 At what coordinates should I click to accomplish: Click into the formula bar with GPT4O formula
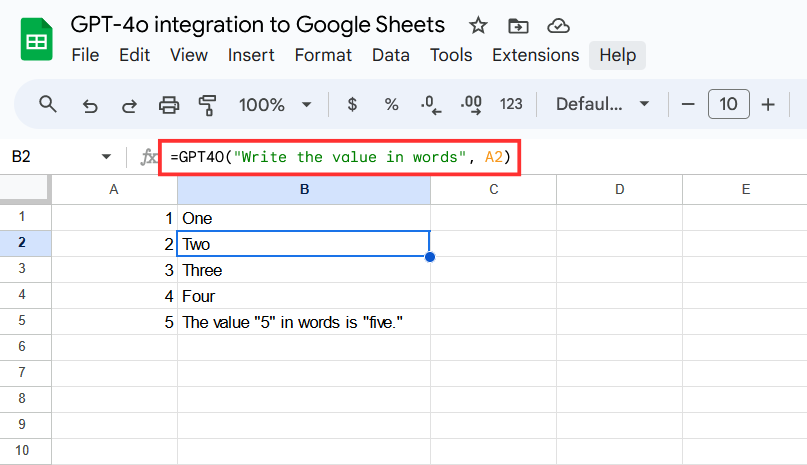(340, 157)
